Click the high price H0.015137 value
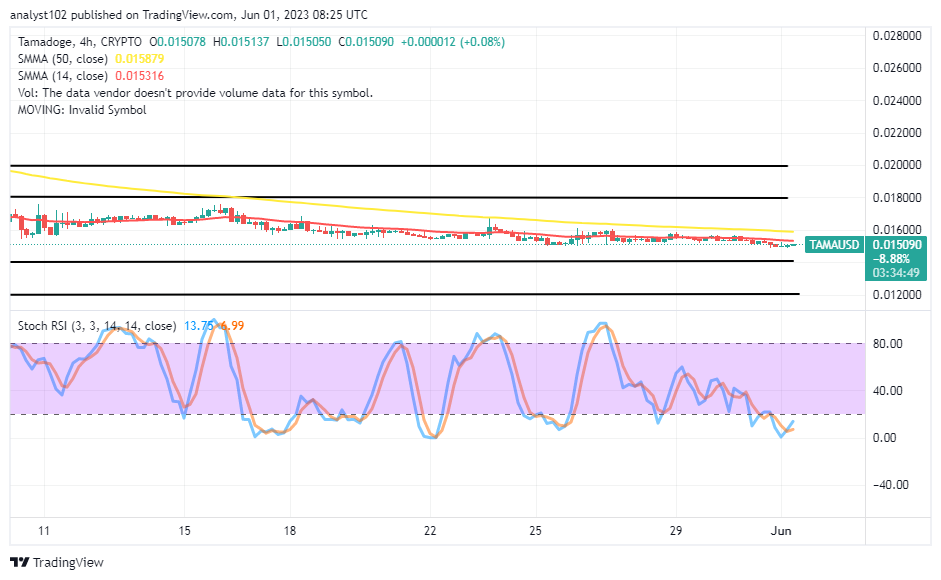941x580 pixels. (x=241, y=42)
